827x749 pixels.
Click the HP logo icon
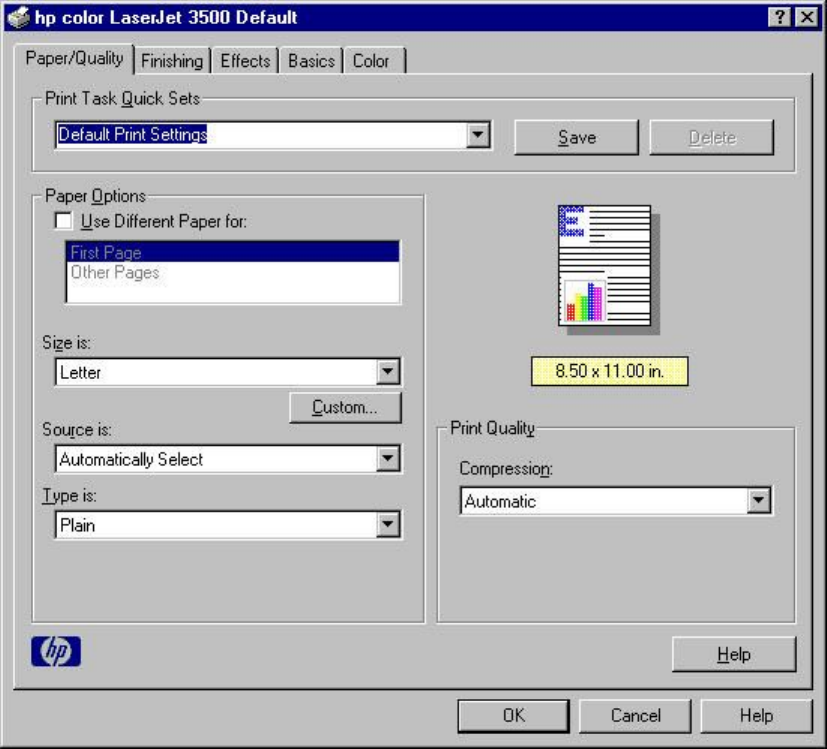click(56, 651)
